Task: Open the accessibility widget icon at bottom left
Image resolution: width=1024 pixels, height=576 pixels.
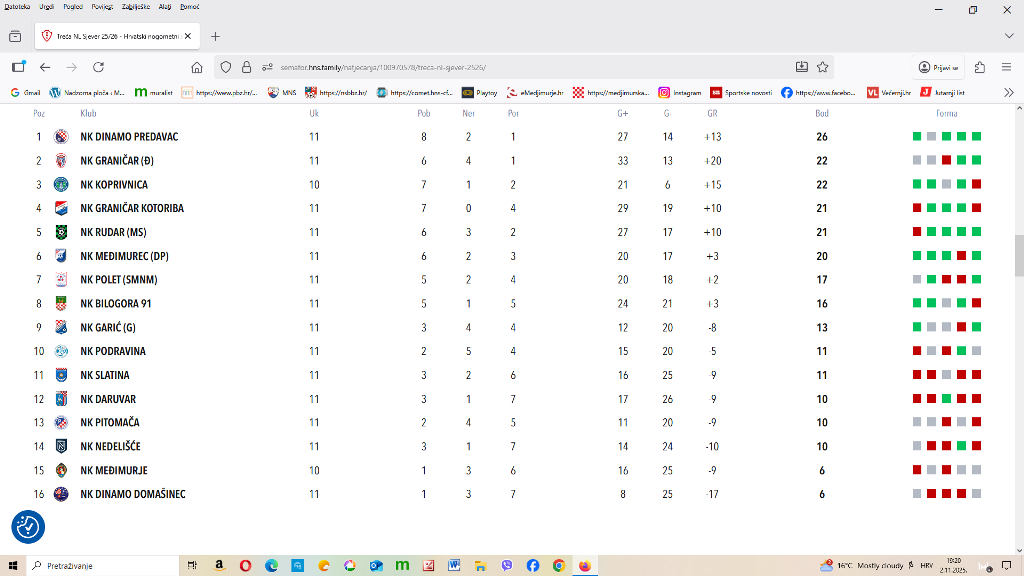Action: (x=27, y=526)
